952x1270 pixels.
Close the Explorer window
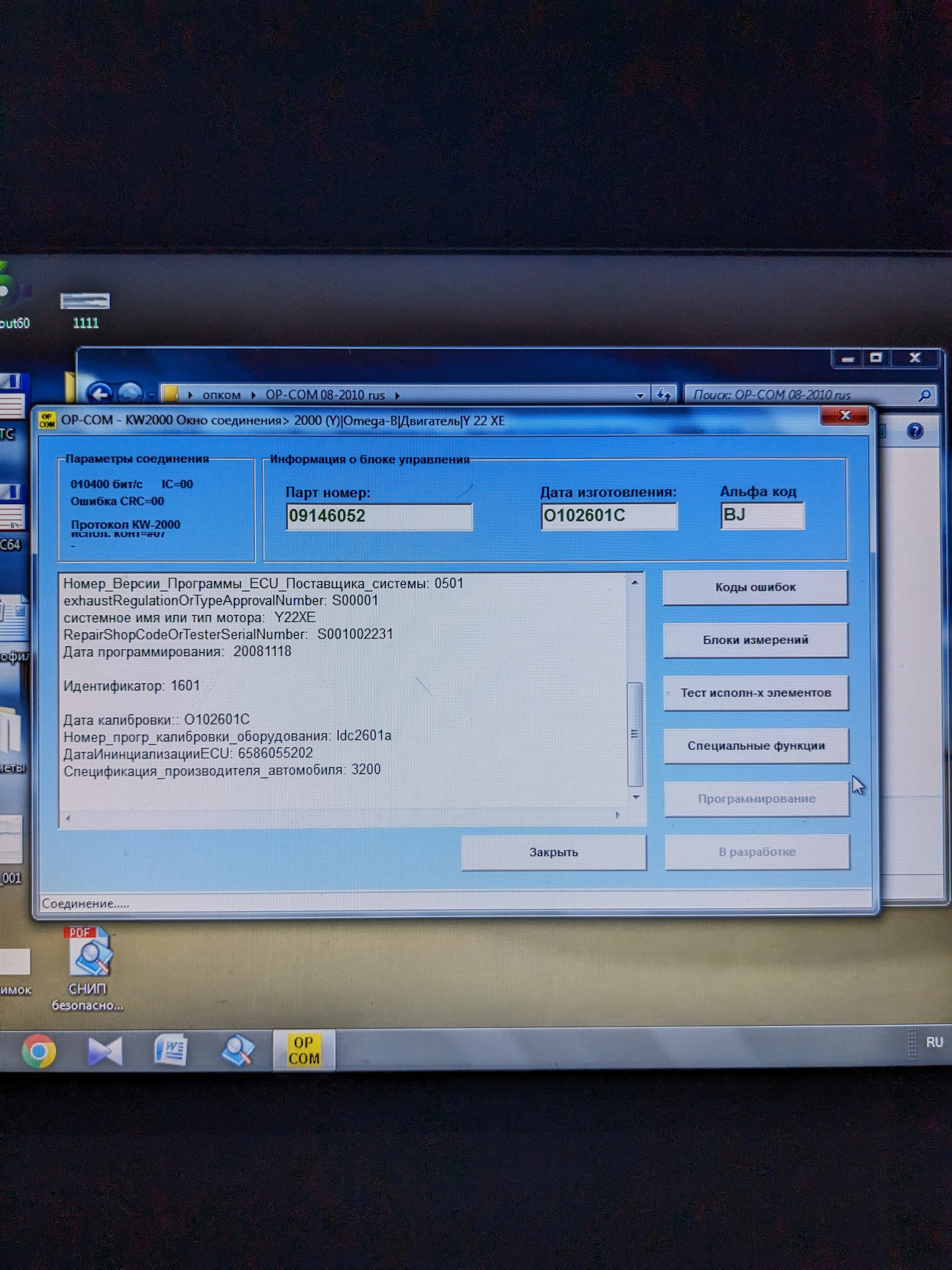[915, 358]
